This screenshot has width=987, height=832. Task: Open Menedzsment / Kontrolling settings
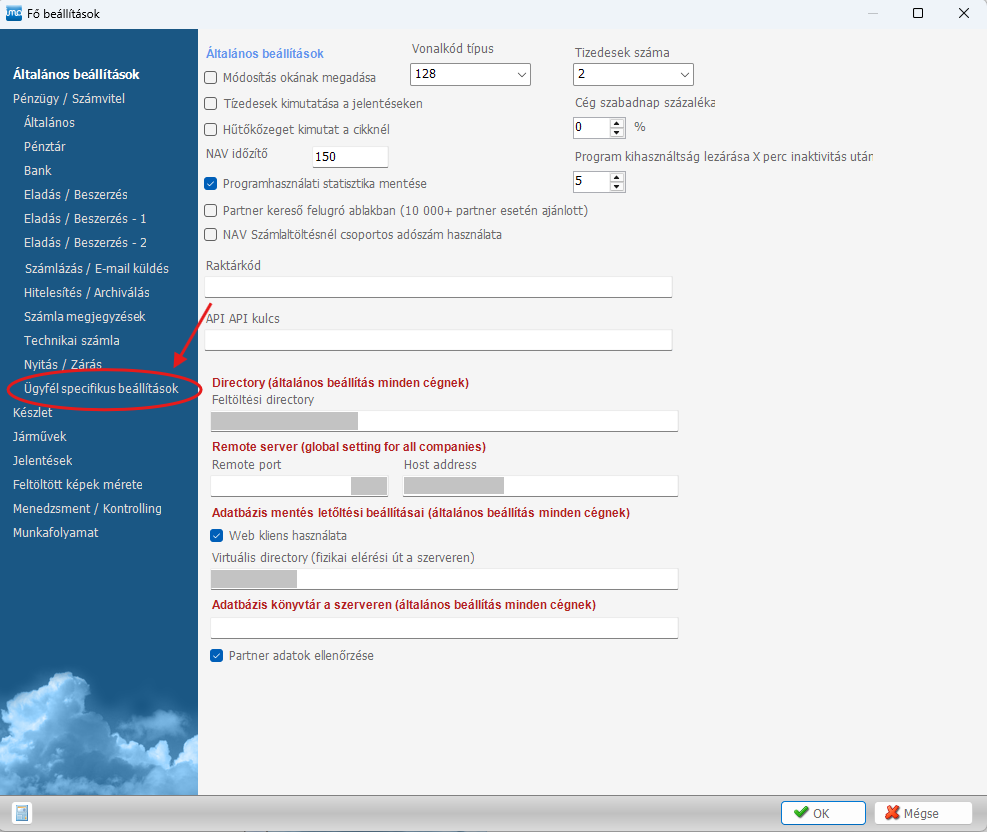87,508
